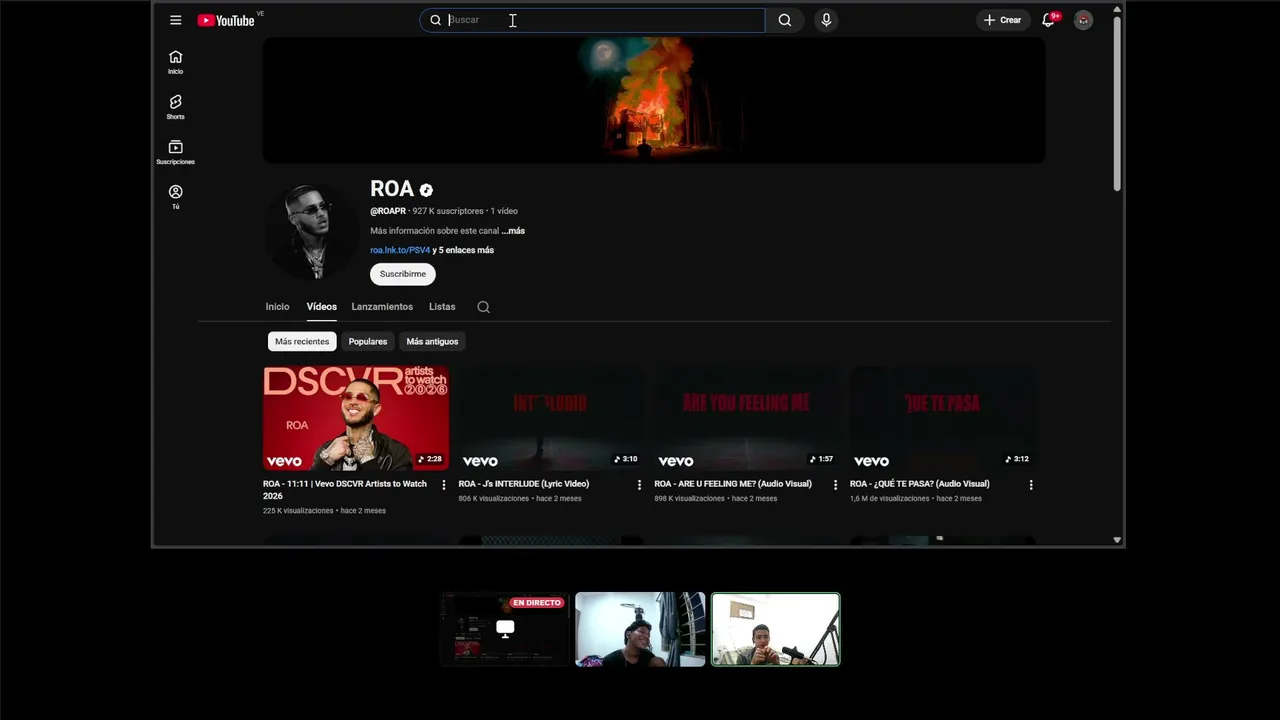Open options for the DSCVR video
The height and width of the screenshot is (720, 1280).
(x=444, y=485)
